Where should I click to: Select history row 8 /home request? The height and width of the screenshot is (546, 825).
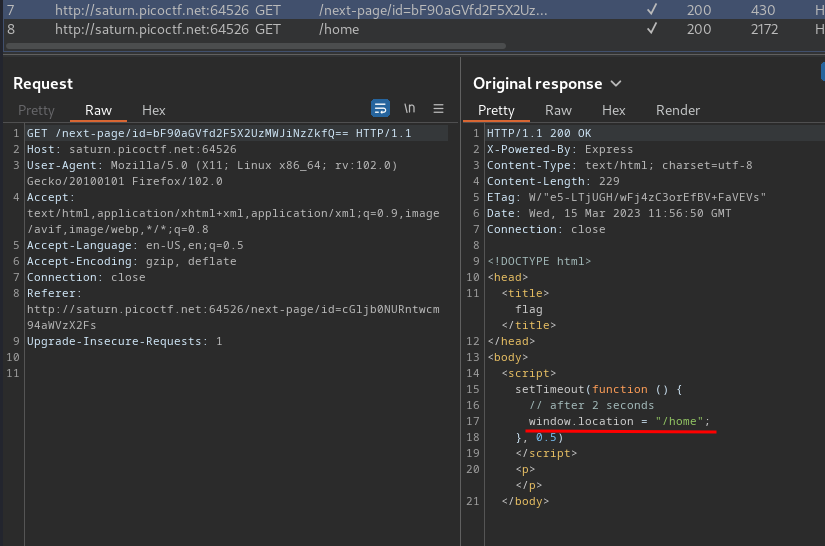point(412,29)
